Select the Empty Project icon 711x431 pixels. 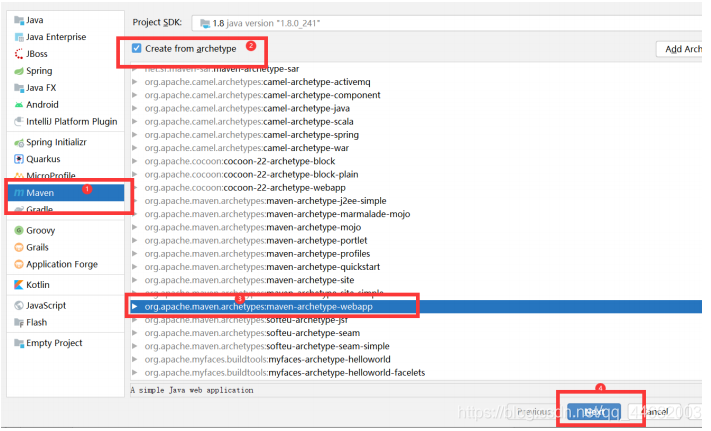(19, 343)
